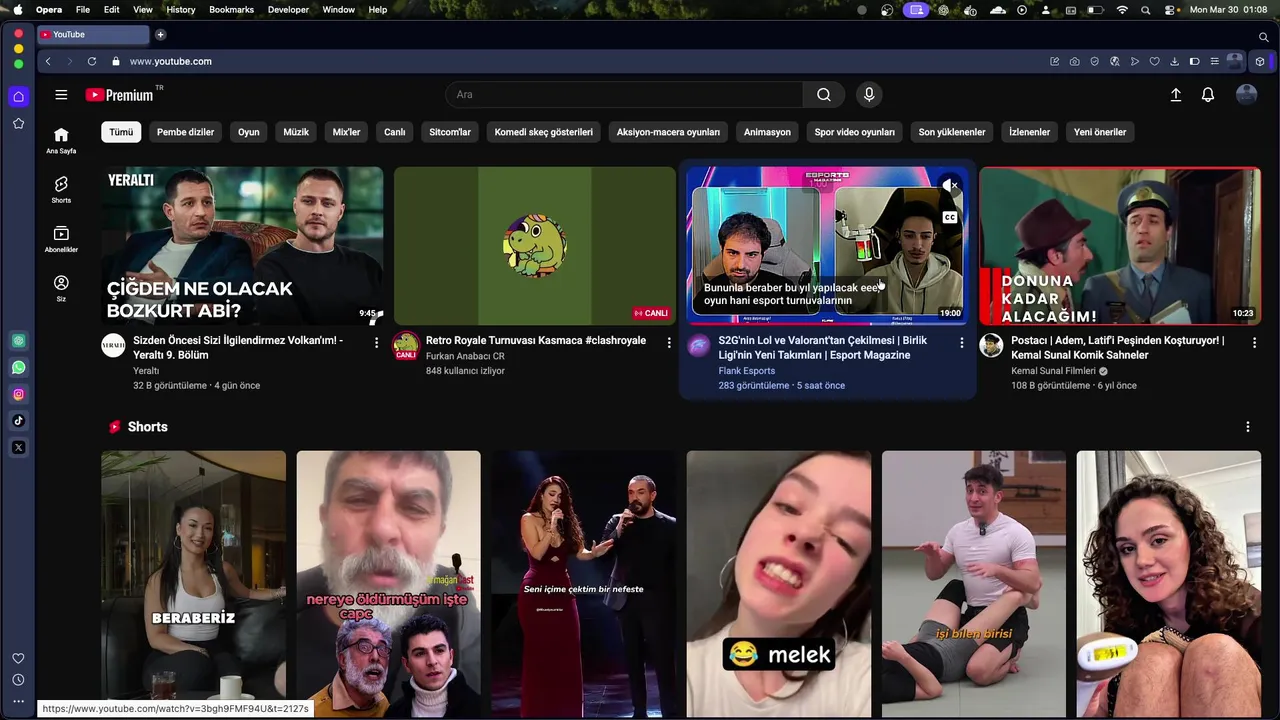Open the Donuna Kadar Alacağım thumbnail

point(1120,246)
